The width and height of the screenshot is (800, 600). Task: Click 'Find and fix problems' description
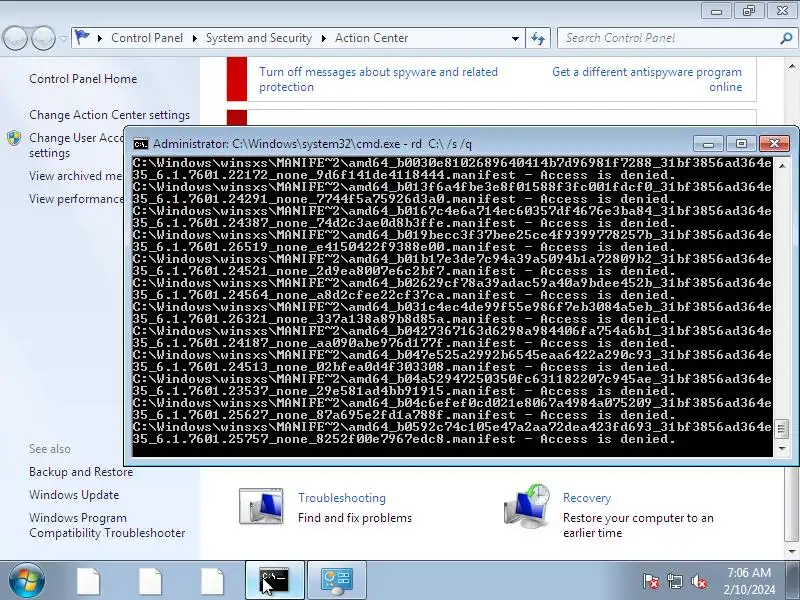tap(355, 518)
